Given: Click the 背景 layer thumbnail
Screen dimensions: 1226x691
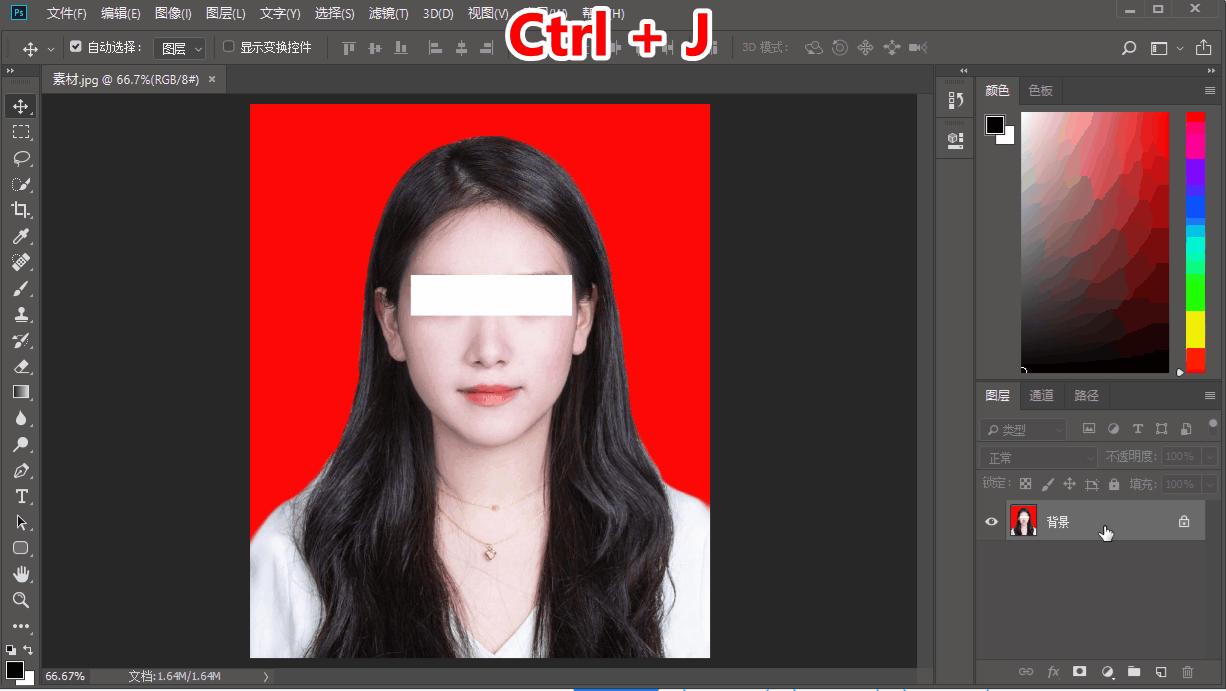Looking at the screenshot, I should point(1023,521).
